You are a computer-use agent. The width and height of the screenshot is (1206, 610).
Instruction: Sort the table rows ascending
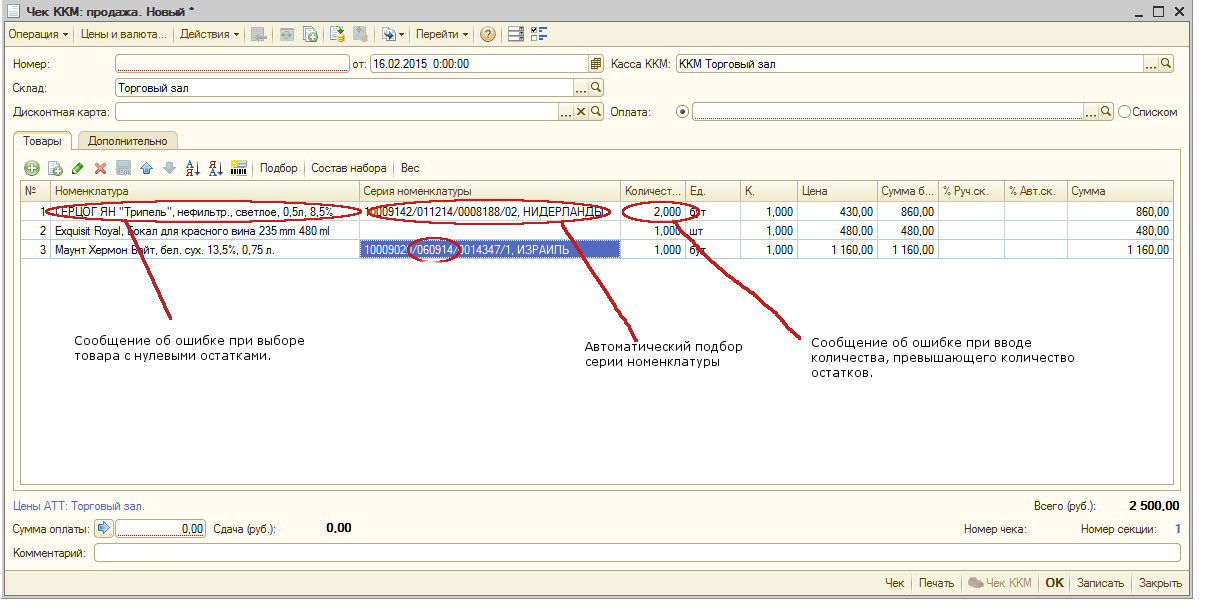(x=194, y=168)
